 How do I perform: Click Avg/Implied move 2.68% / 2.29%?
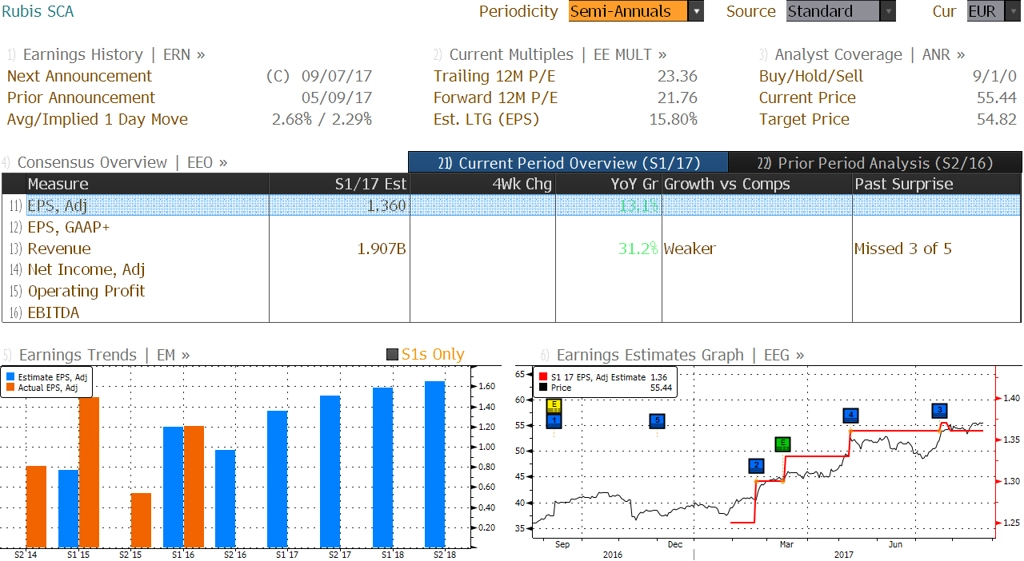point(322,119)
